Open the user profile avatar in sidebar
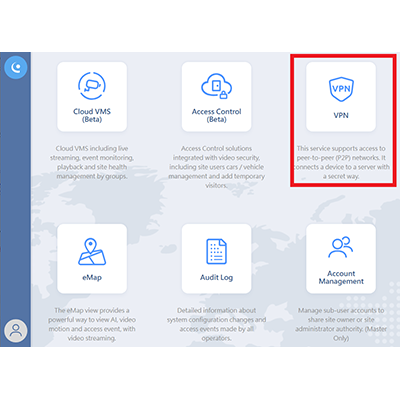The width and height of the screenshot is (400, 400). coord(15,331)
